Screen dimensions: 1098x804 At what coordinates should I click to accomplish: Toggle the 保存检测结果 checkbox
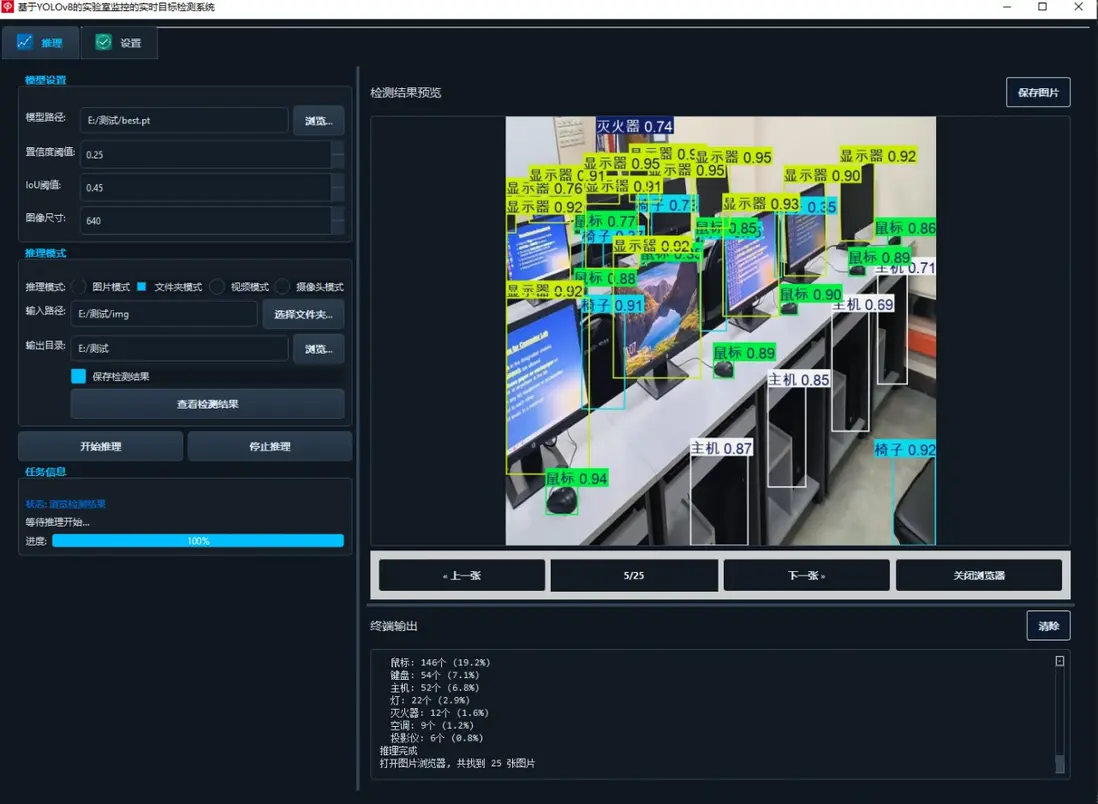(79, 377)
